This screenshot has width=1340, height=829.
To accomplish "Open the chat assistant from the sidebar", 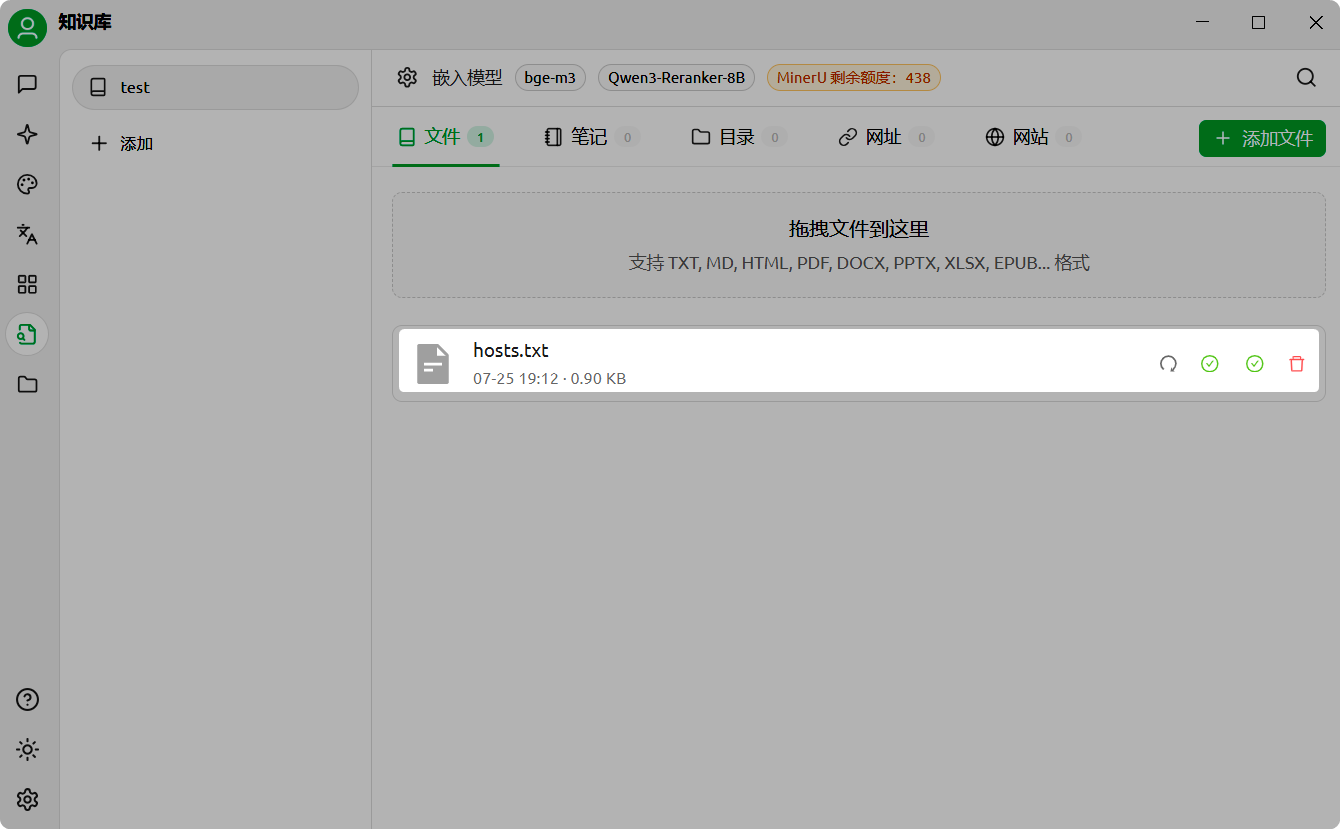I will tap(27, 84).
